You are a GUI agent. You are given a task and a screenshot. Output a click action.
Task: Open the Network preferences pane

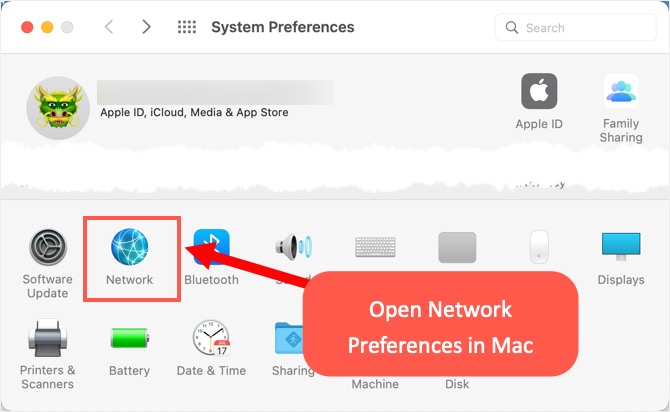point(129,257)
